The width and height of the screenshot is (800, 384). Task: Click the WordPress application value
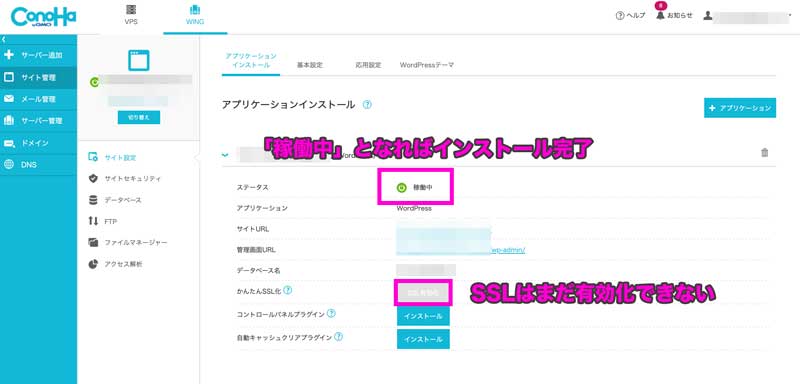414,209
